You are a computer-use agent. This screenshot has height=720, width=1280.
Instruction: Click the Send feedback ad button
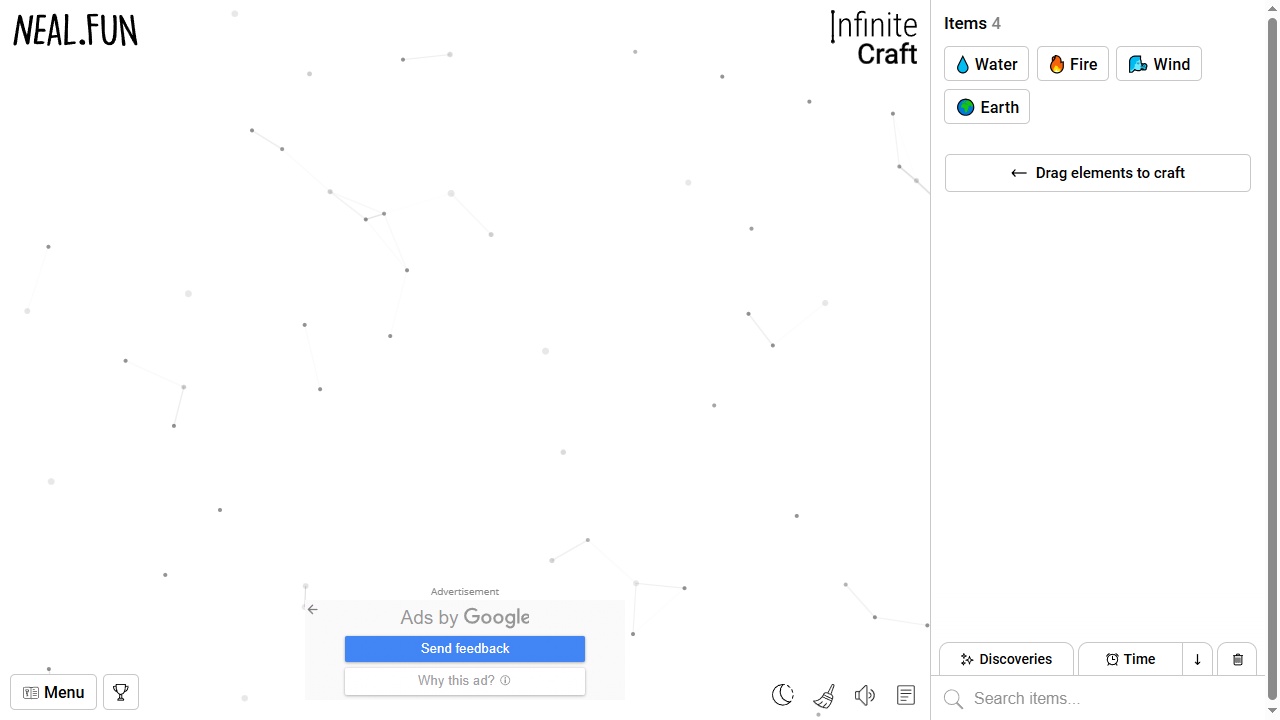click(465, 649)
